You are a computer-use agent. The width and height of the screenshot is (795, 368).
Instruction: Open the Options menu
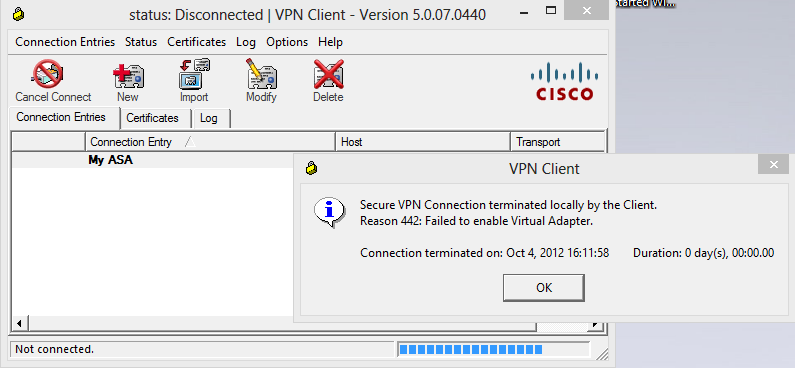click(x=287, y=42)
